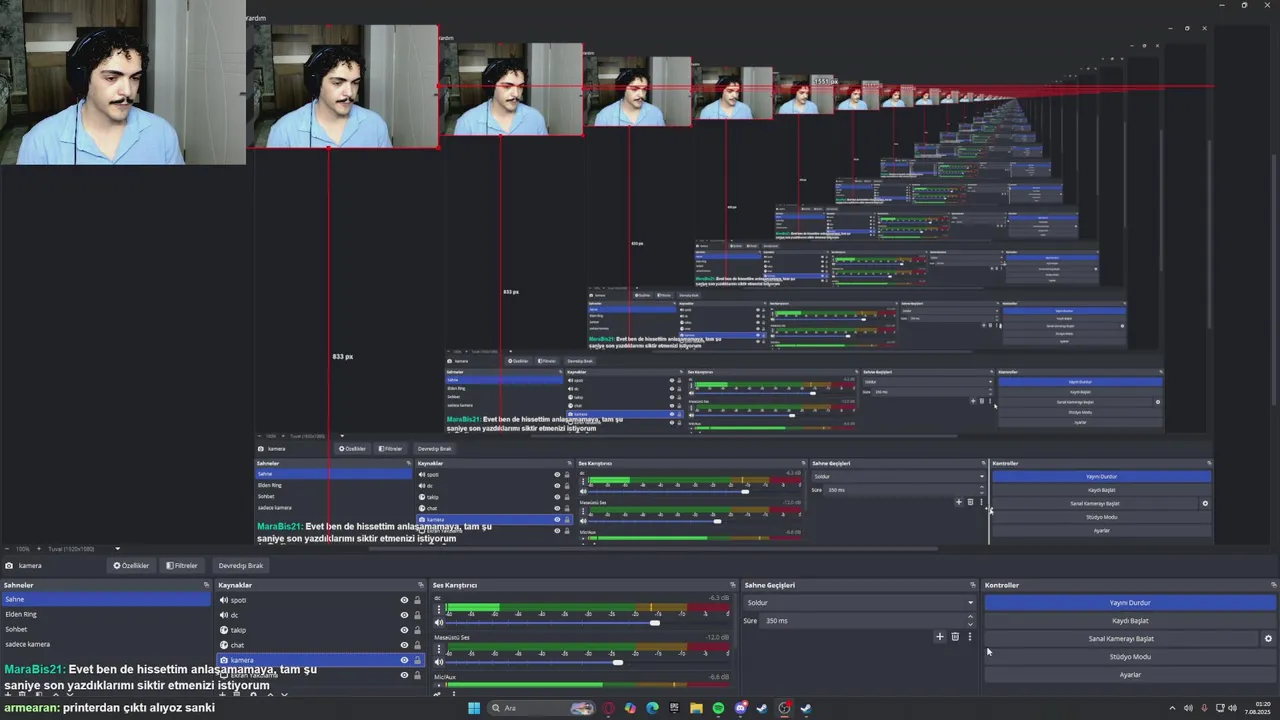Select the Elden Ring scene
1280x720 pixels.
(x=106, y=614)
